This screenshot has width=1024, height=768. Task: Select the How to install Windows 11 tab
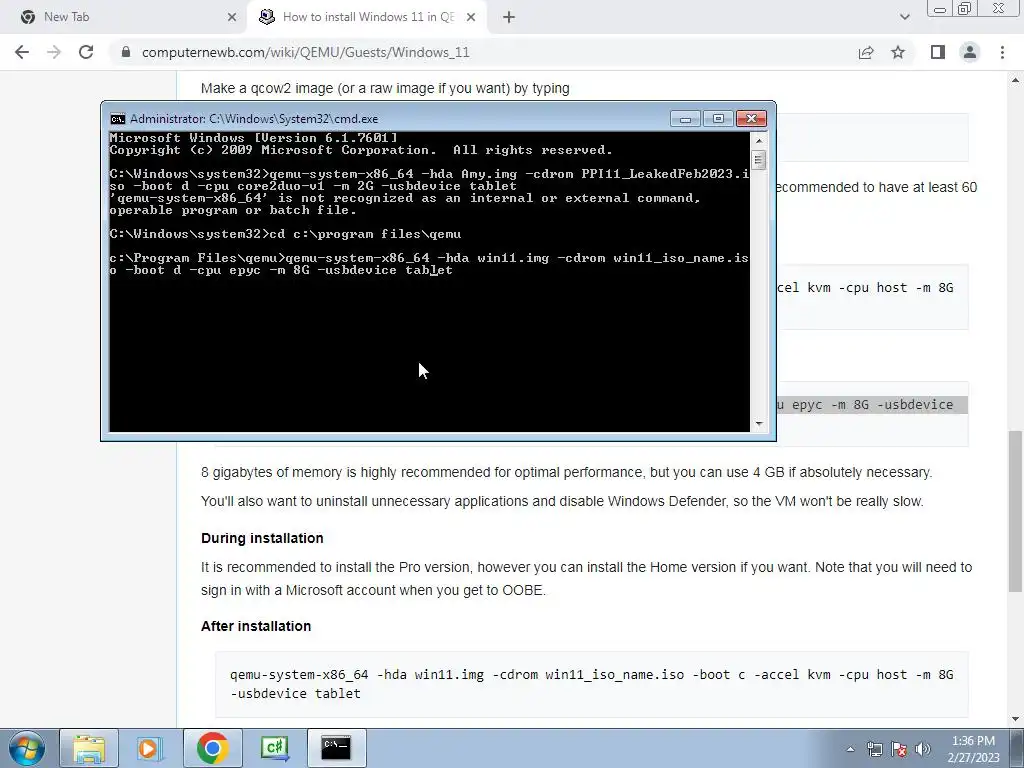367,17
